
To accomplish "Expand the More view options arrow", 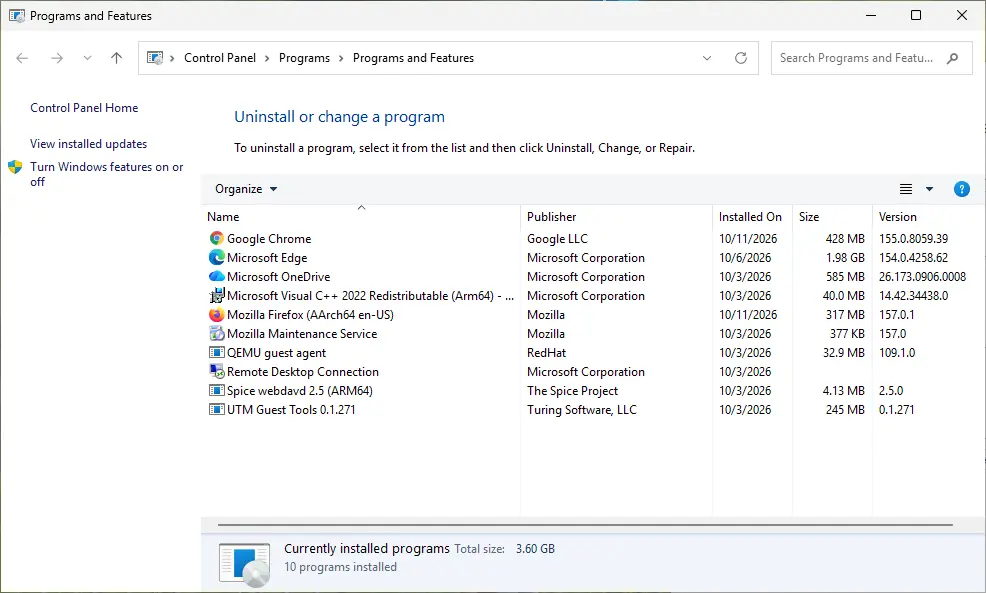I will point(929,189).
